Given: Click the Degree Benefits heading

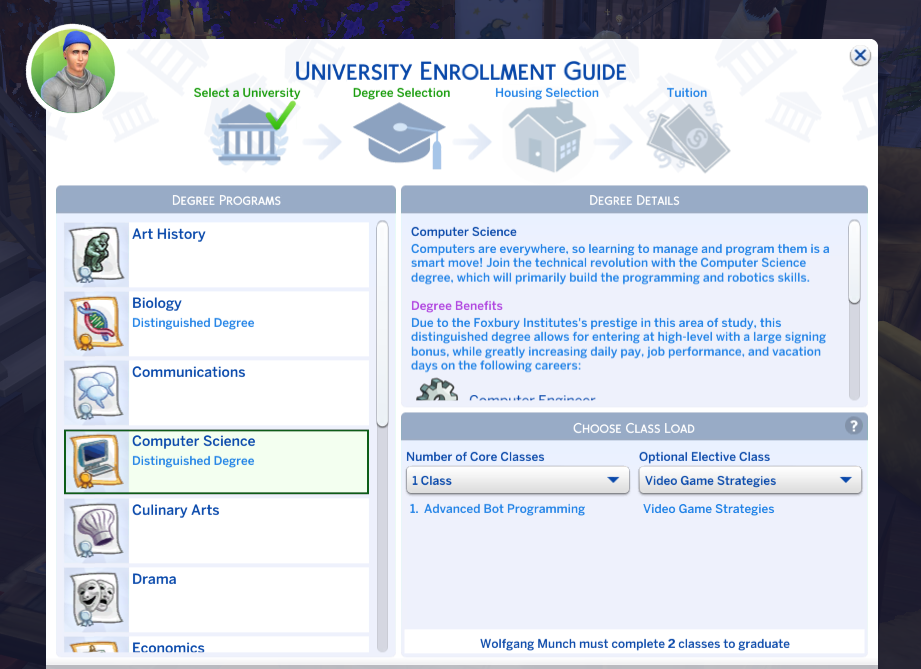Looking at the screenshot, I should 456,305.
